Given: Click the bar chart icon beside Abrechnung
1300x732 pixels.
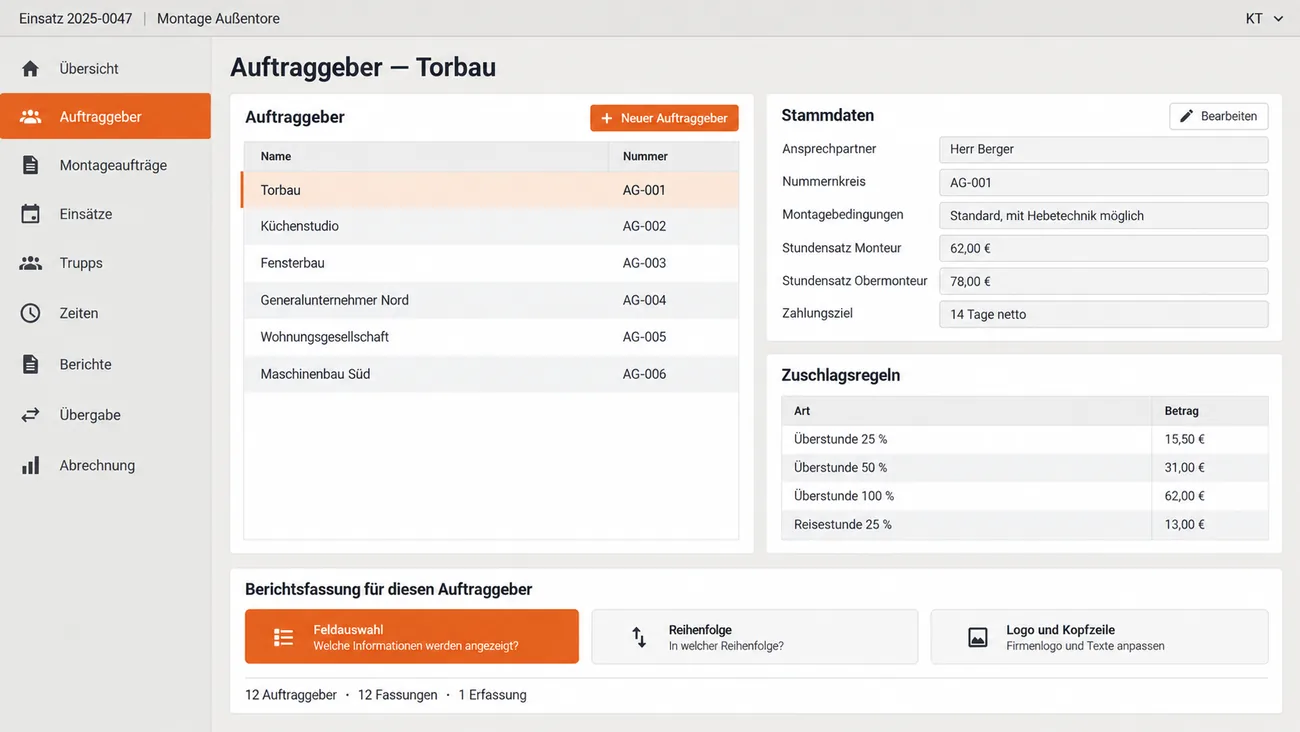Looking at the screenshot, I should point(31,465).
